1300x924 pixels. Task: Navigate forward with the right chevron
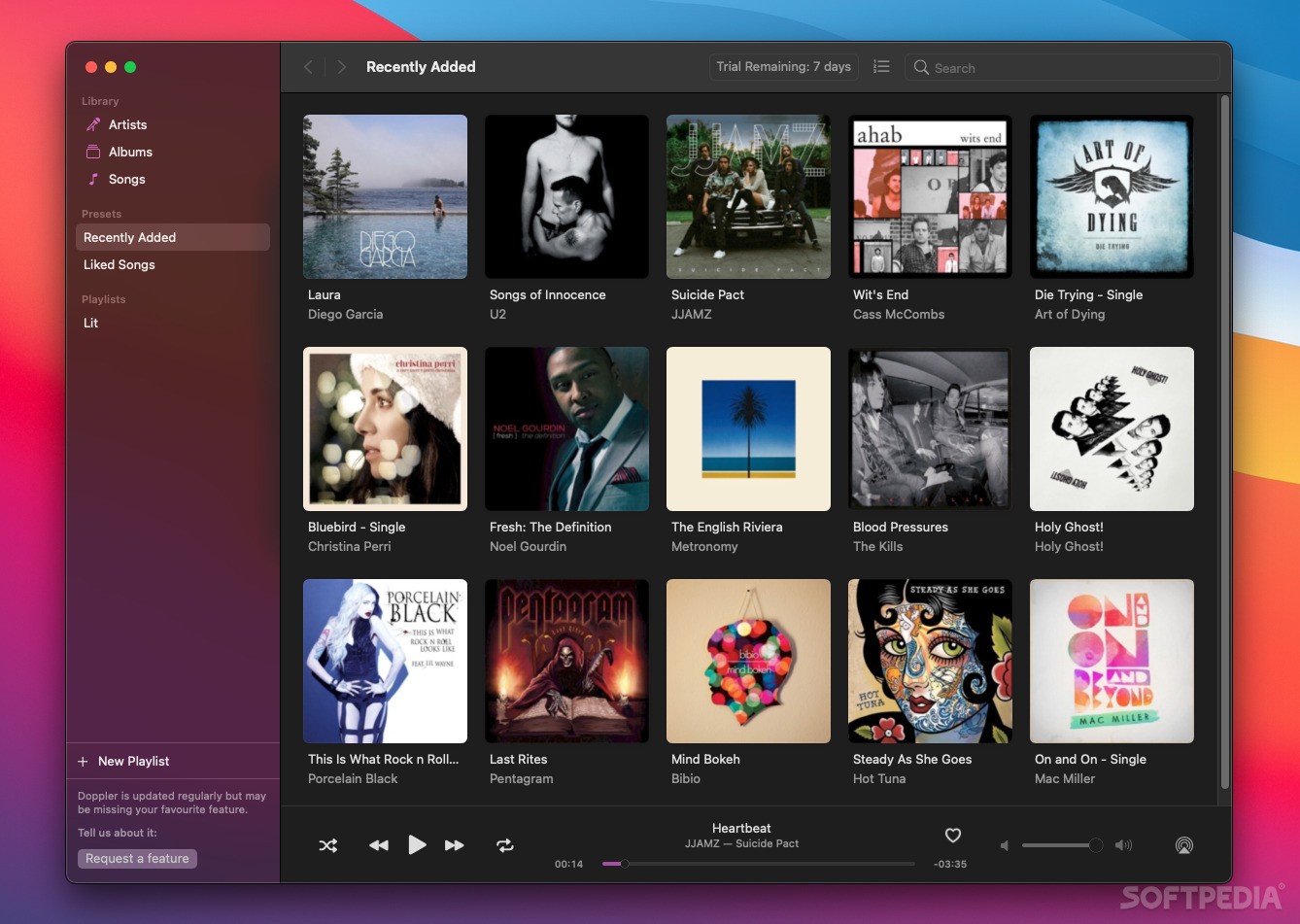[x=341, y=67]
